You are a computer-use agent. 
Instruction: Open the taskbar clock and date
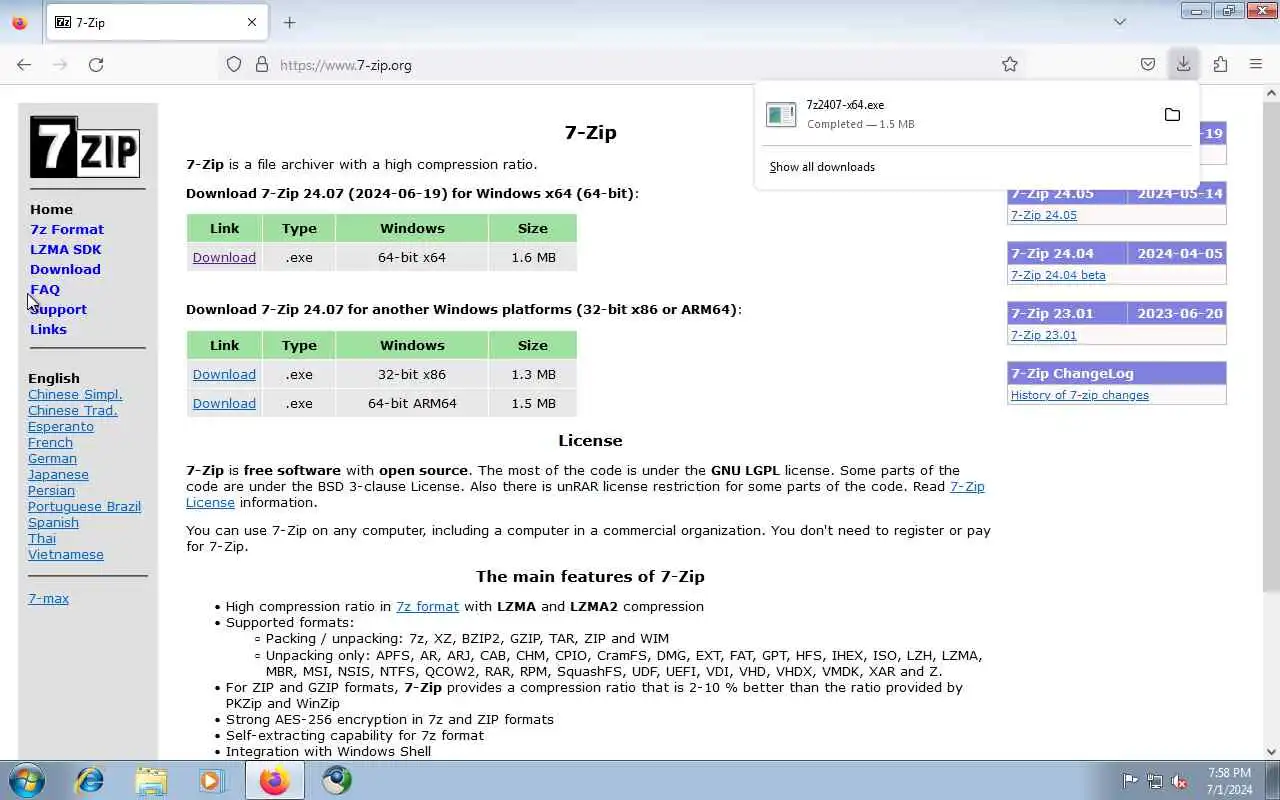(1229, 781)
